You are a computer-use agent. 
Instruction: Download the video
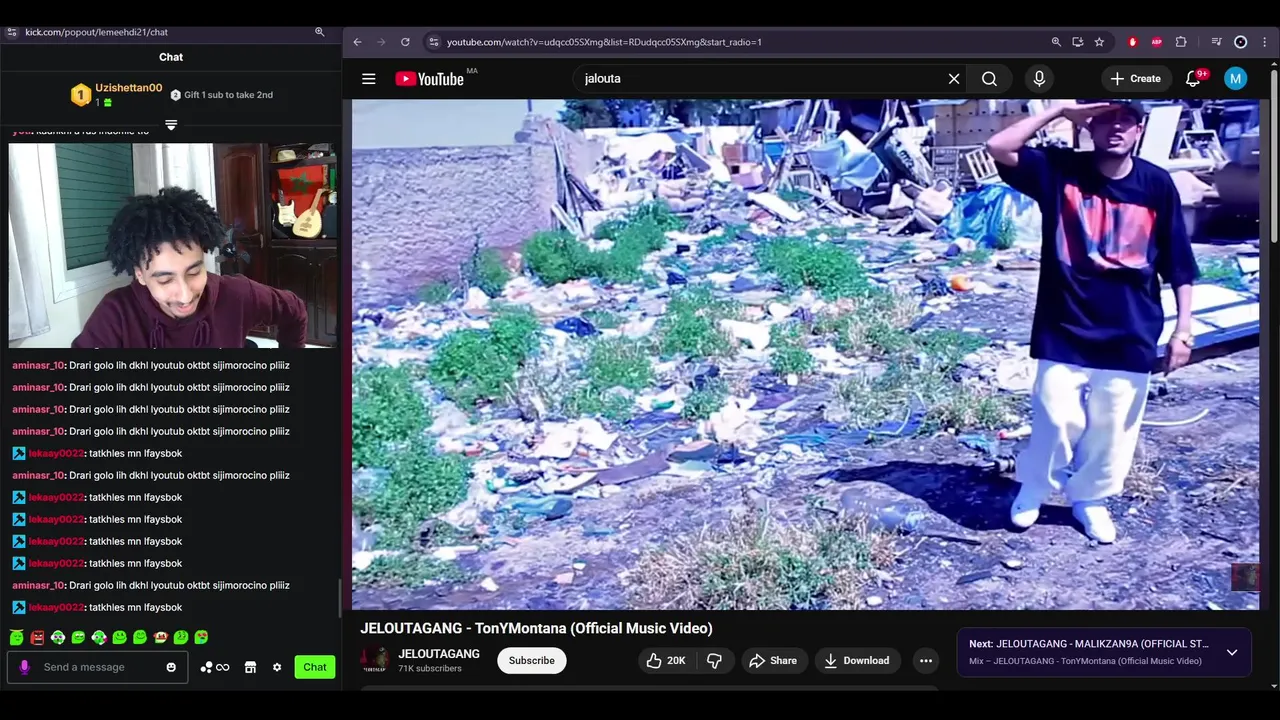857,660
